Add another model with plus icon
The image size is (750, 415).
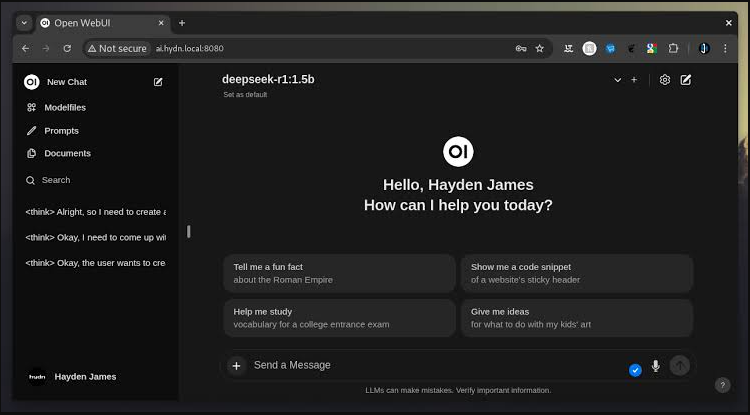click(634, 80)
